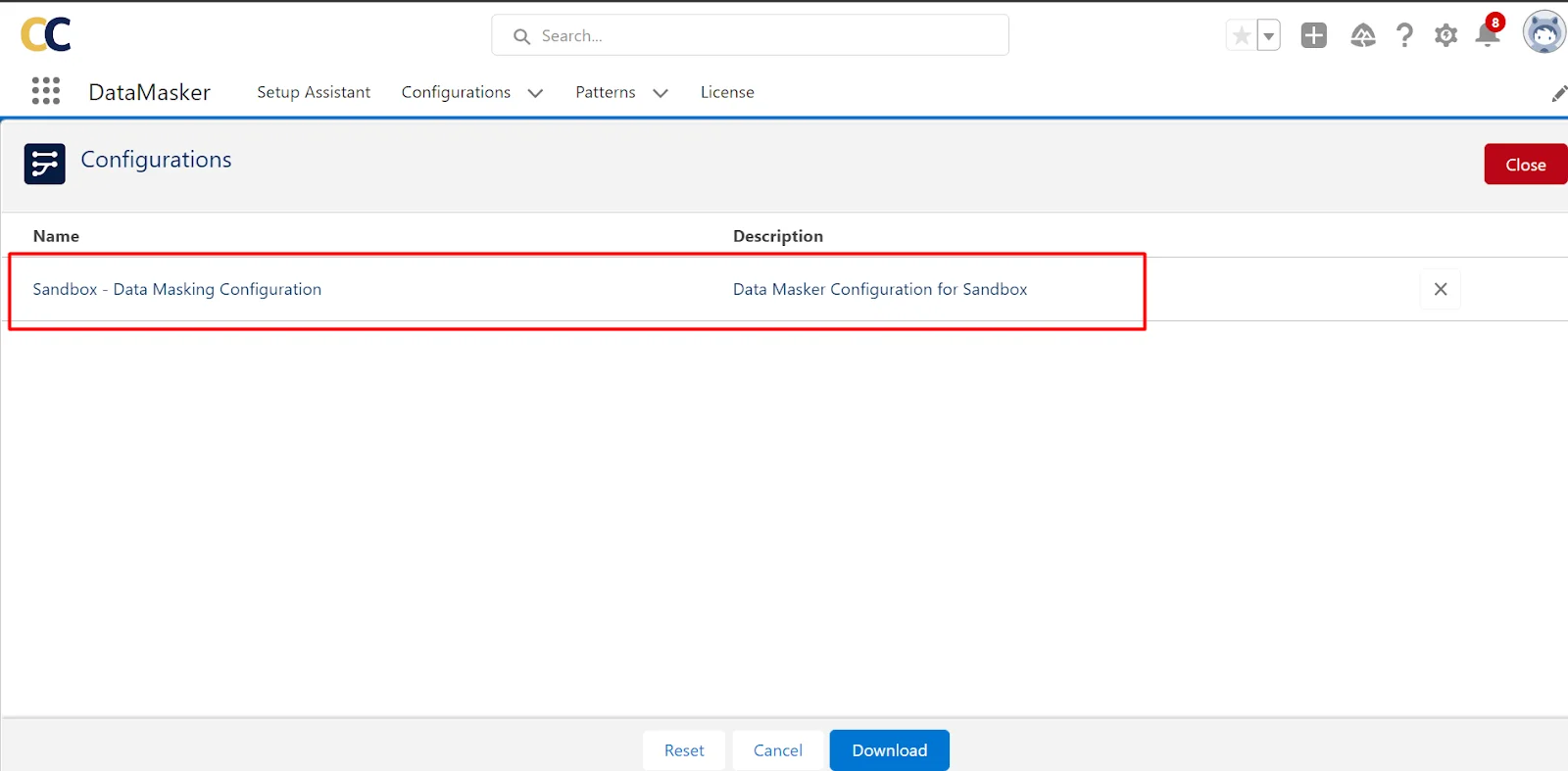Go to the License tab

click(x=727, y=92)
